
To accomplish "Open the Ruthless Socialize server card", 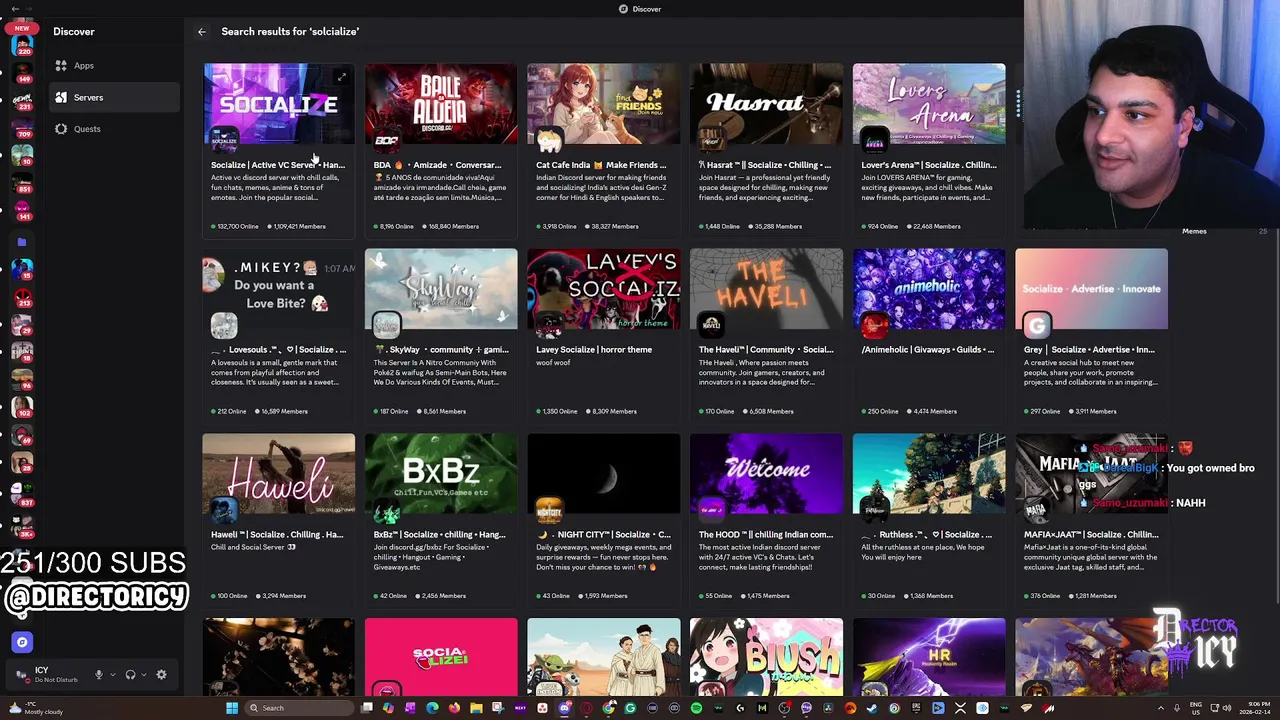I will click(929, 519).
